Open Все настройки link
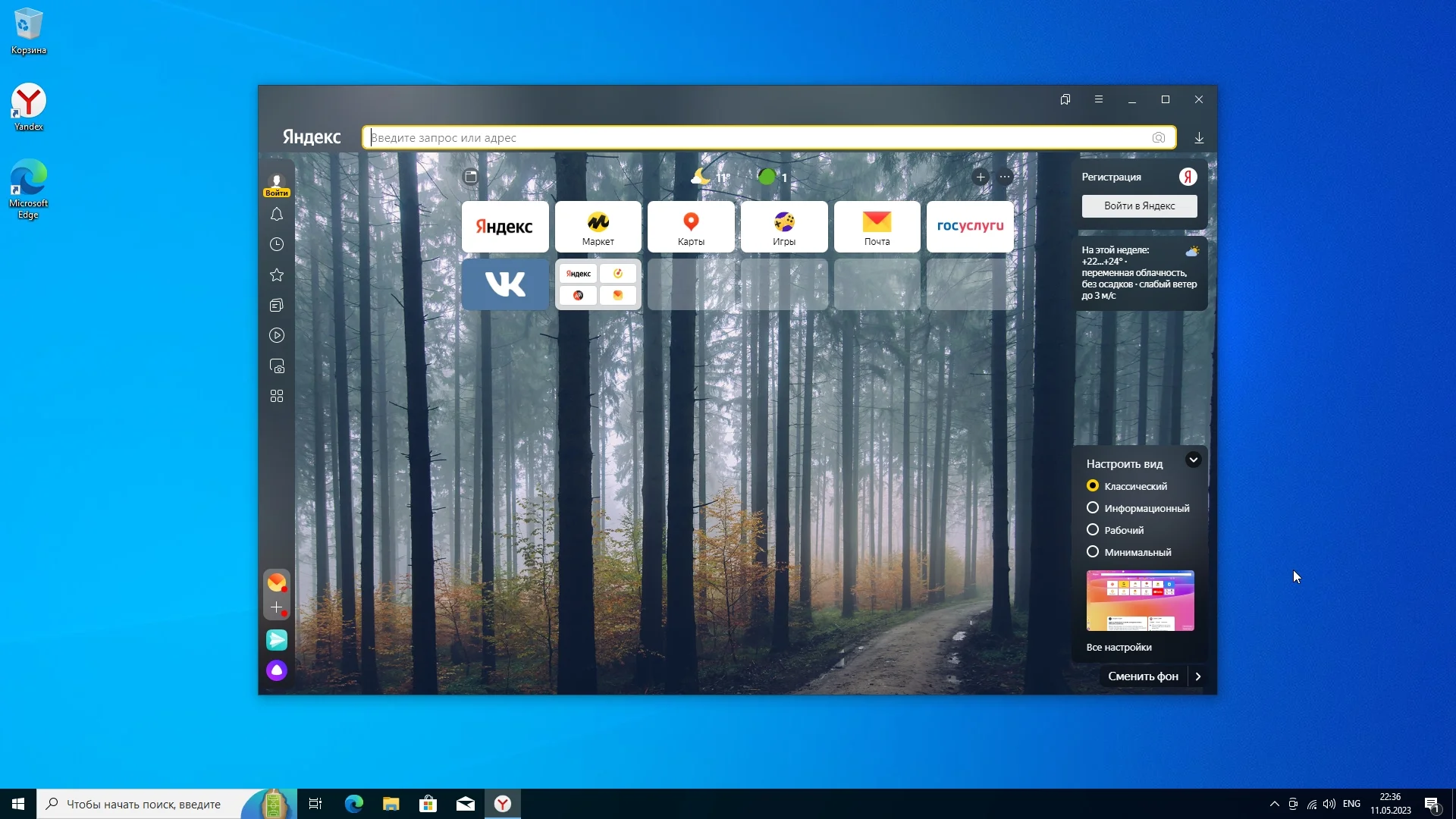This screenshot has height=819, width=1456. click(x=1119, y=648)
